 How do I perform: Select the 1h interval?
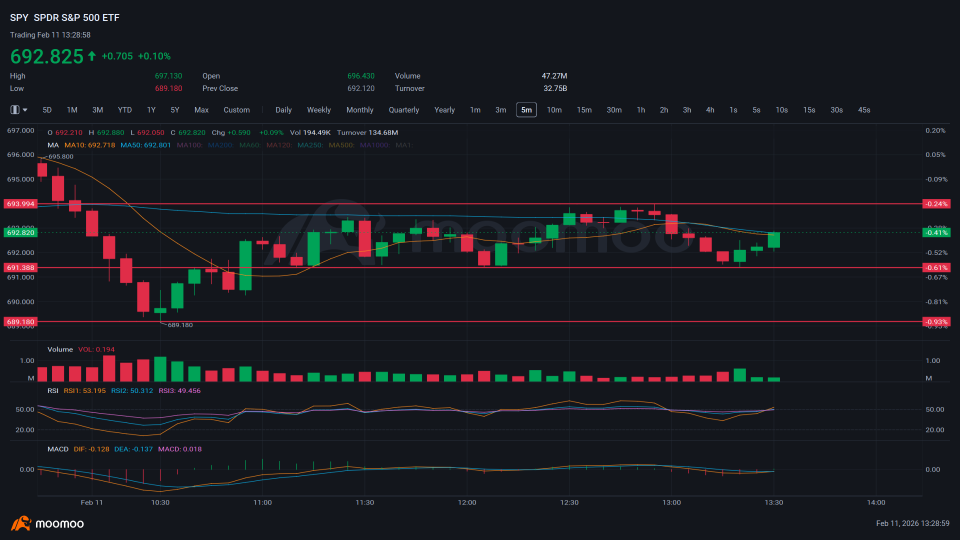[x=641, y=110]
